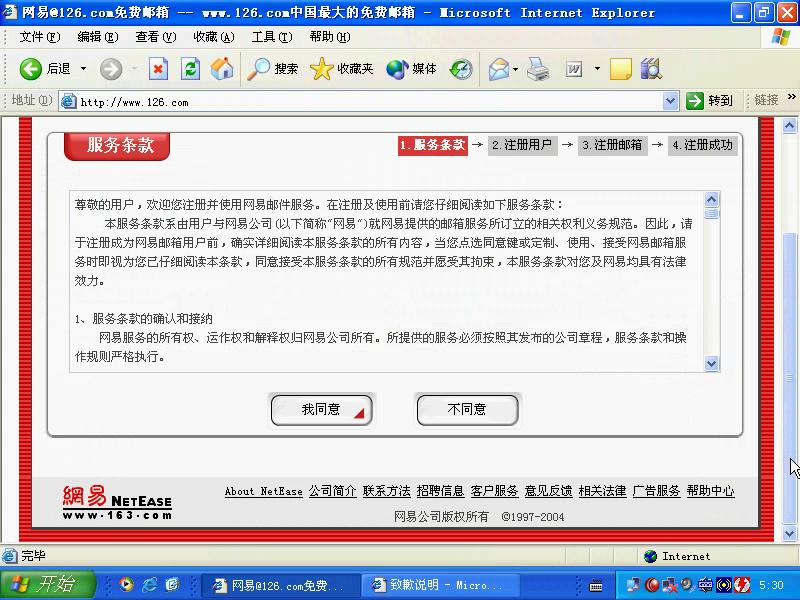Open Edit button dropdown arrow
Screen dimensions: 800x600
point(597,69)
